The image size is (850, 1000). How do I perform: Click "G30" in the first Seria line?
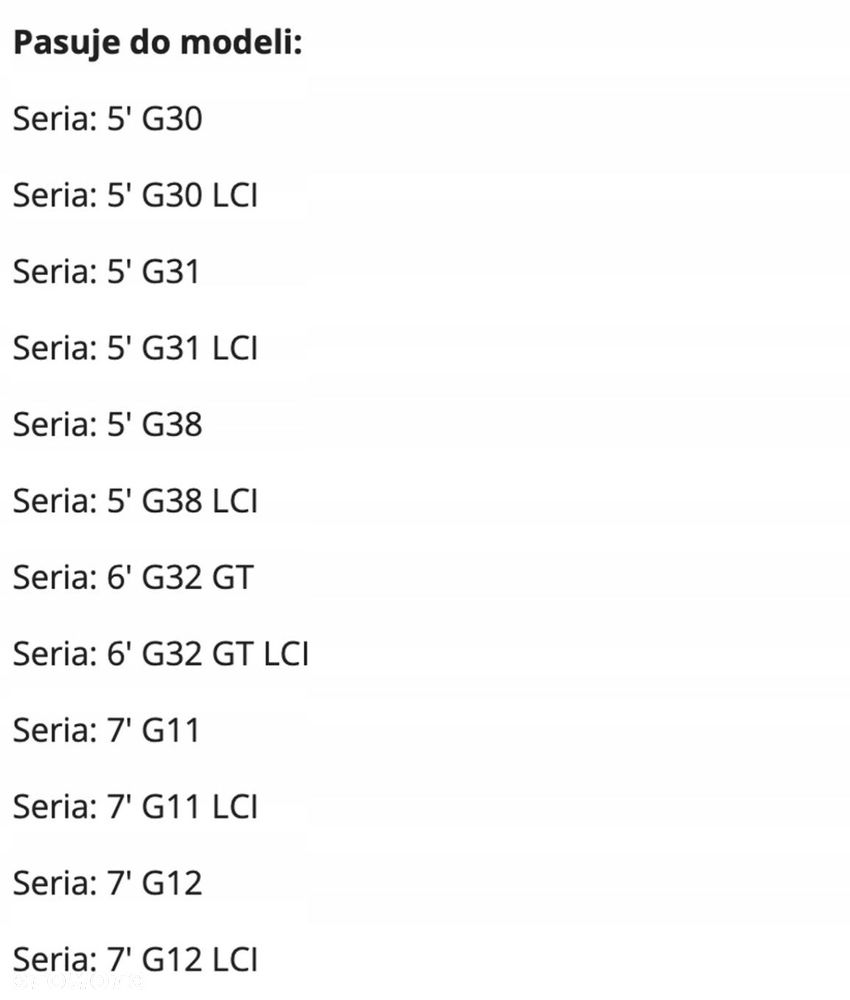point(172,120)
